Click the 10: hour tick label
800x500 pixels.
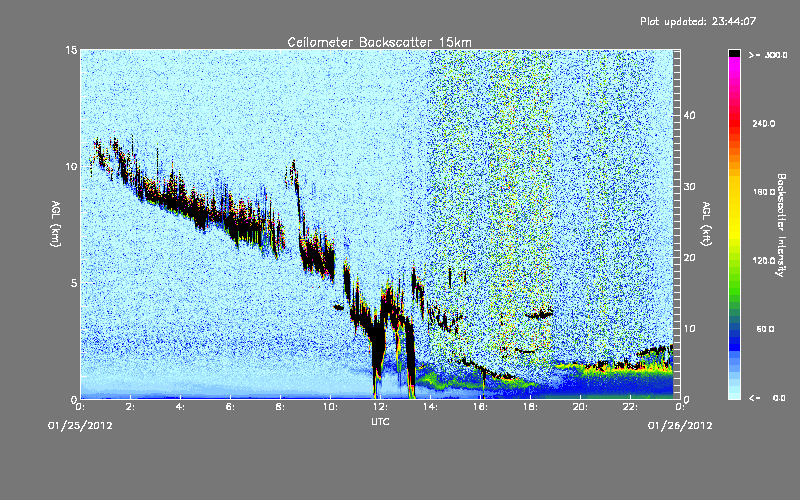click(330, 407)
